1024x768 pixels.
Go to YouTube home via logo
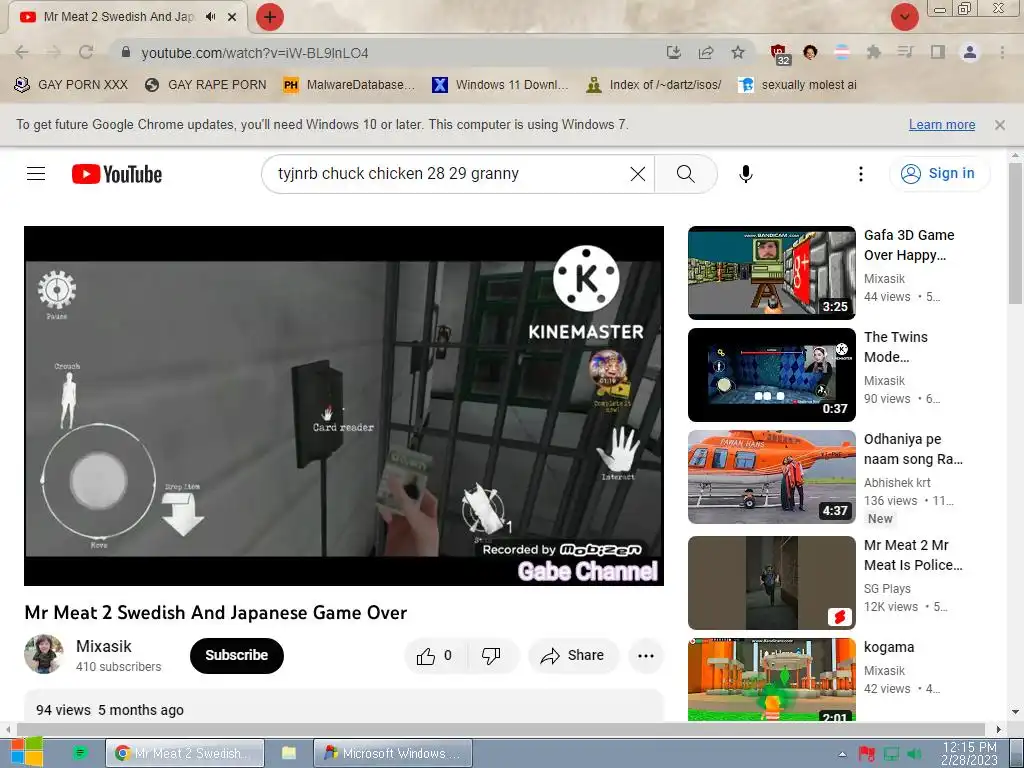pos(117,174)
